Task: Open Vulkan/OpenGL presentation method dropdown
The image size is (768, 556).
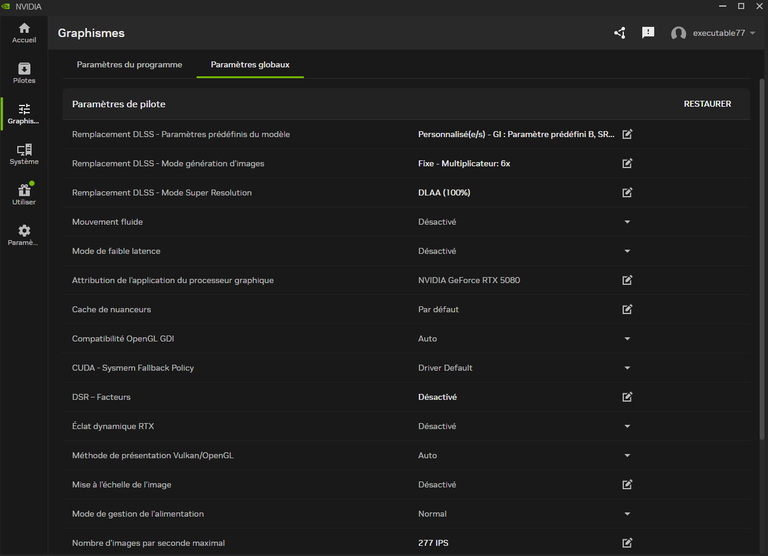Action: tap(627, 456)
